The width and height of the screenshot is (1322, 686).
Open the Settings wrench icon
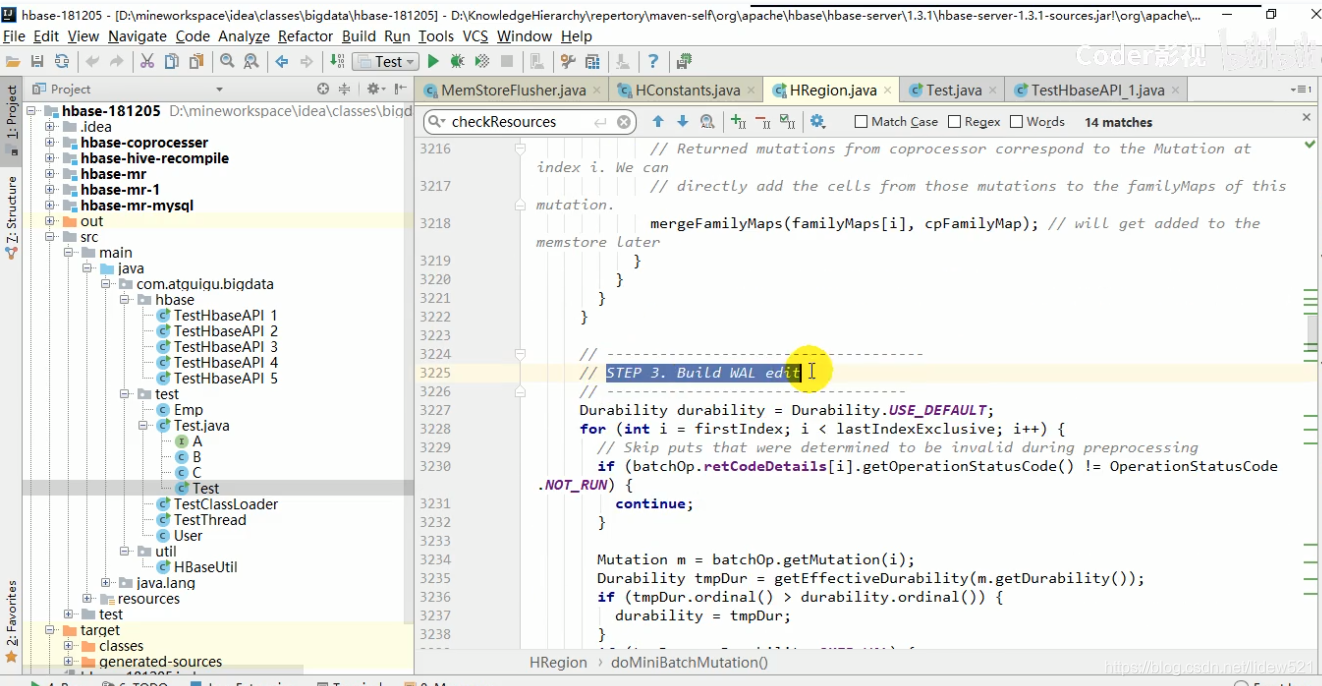pyautogui.click(x=568, y=61)
